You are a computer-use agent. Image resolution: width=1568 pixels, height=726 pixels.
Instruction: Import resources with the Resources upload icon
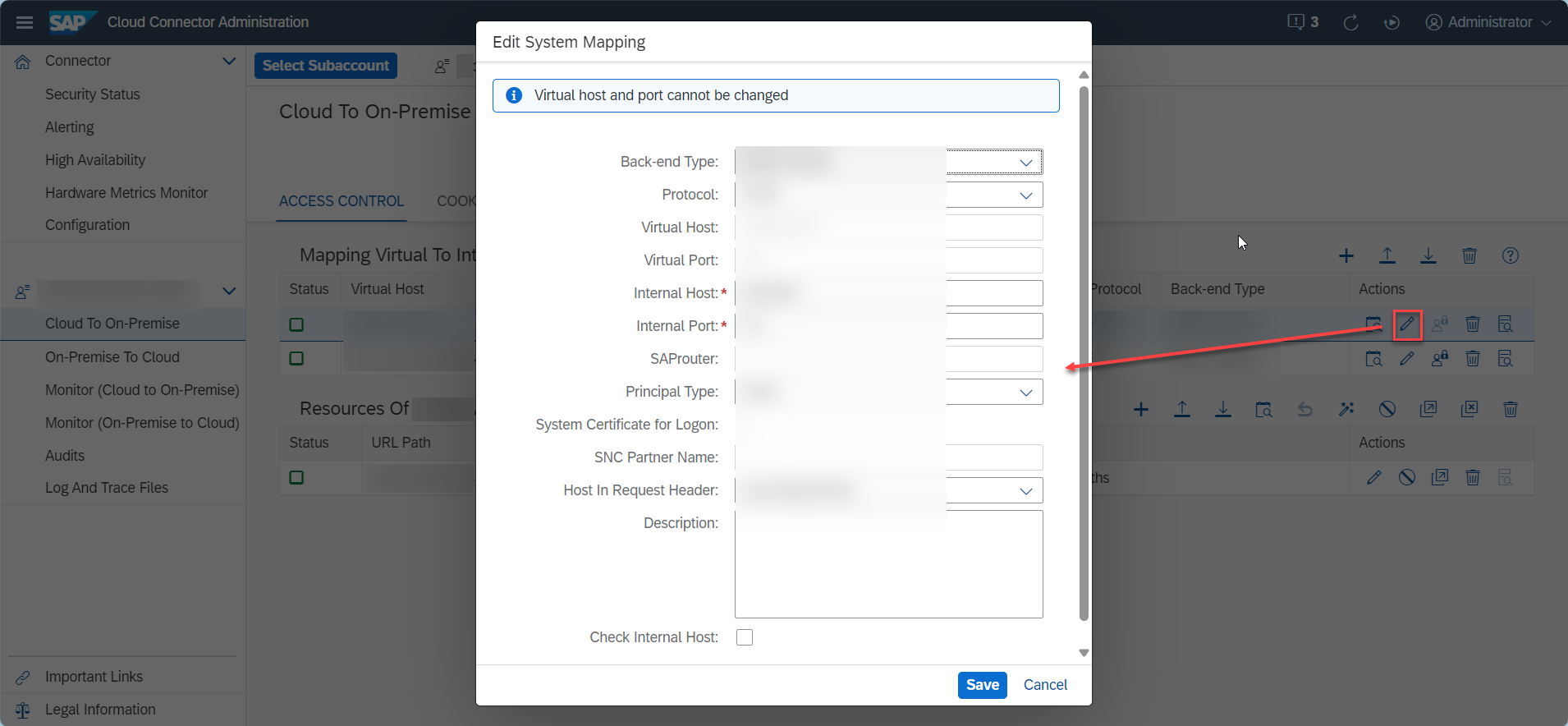tap(1182, 410)
